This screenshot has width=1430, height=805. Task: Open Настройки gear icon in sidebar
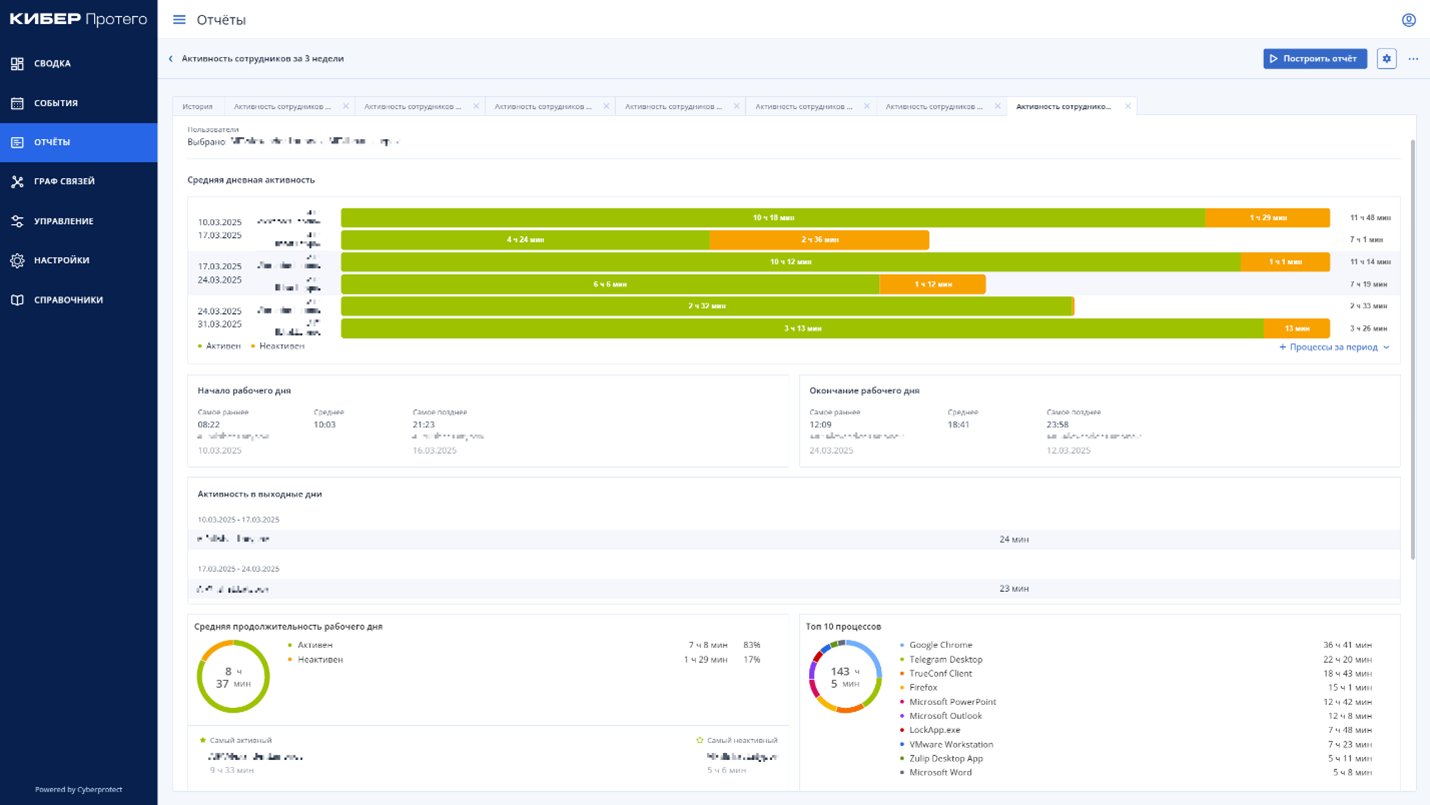click(x=17, y=261)
